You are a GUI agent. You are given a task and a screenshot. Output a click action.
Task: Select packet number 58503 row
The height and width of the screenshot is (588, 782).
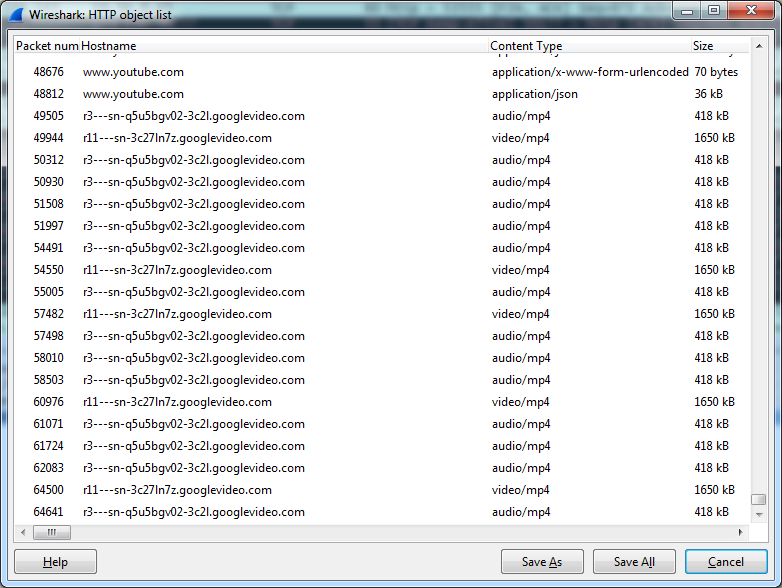click(382, 380)
